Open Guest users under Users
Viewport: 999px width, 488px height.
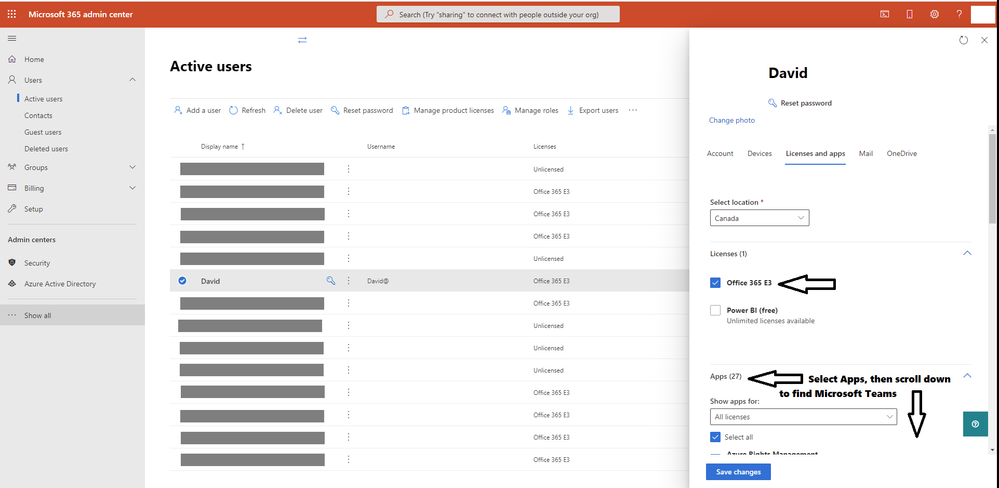[43, 132]
